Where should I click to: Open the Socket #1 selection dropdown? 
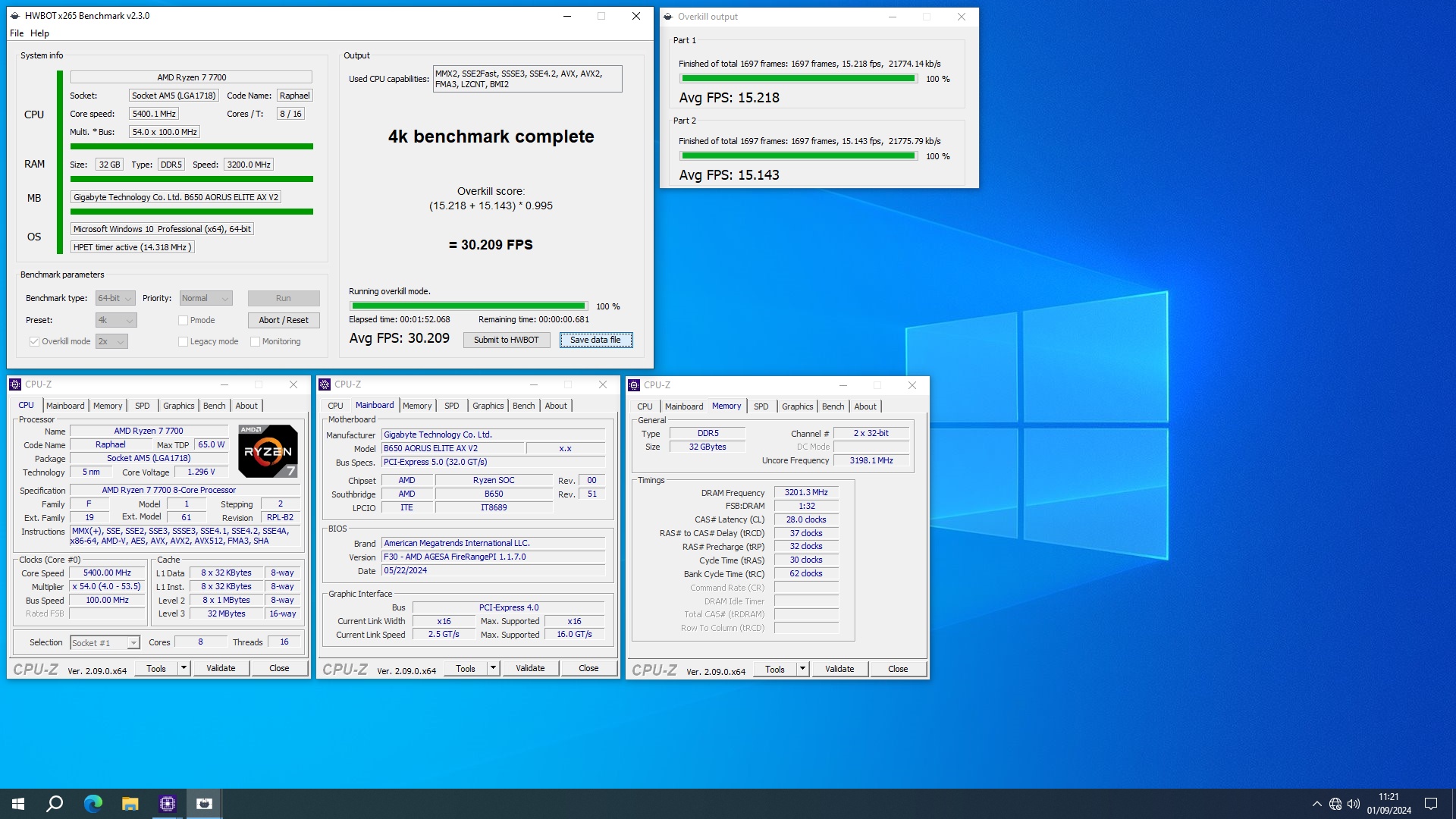[105, 642]
